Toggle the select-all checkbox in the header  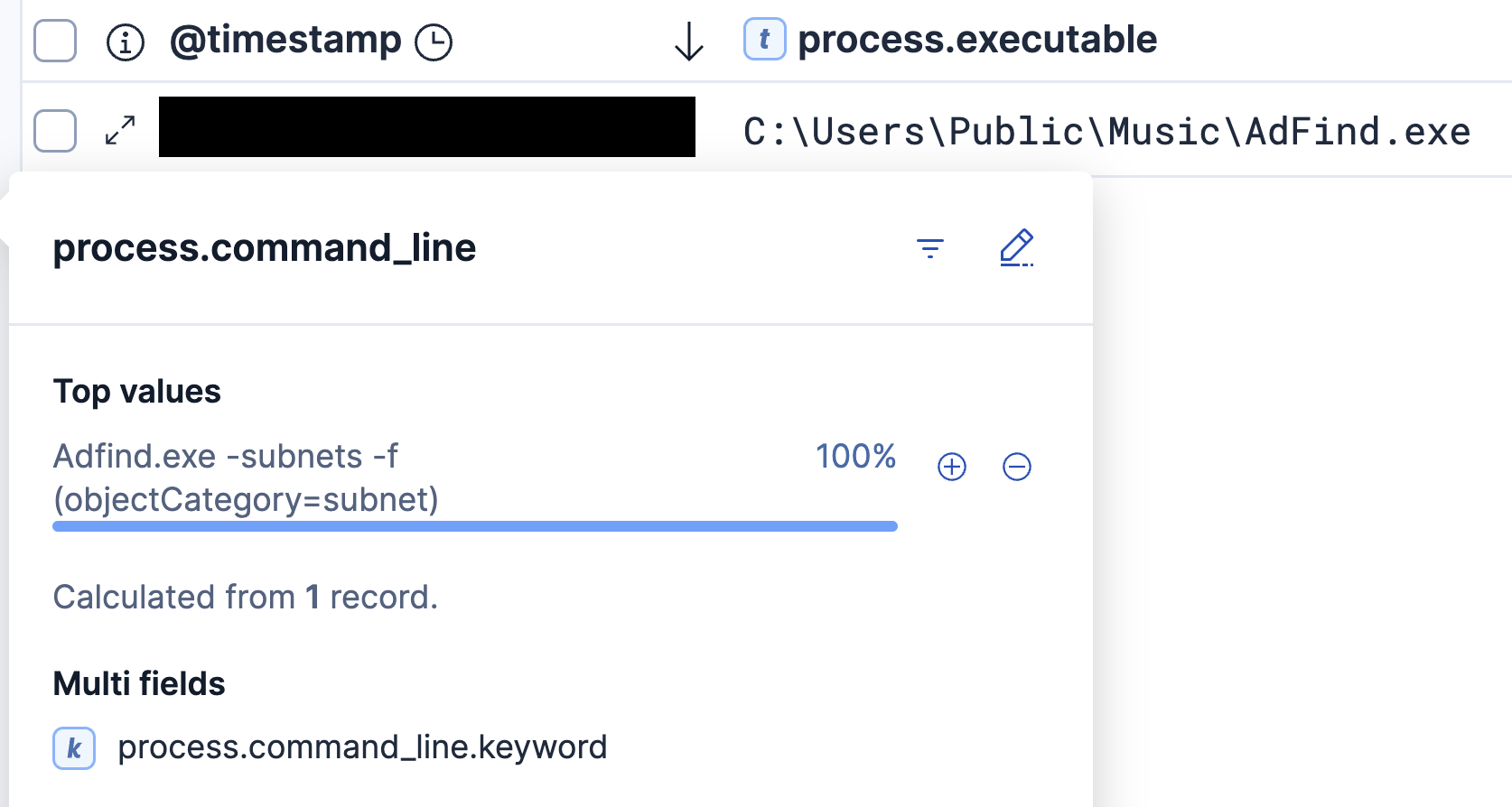point(55,41)
